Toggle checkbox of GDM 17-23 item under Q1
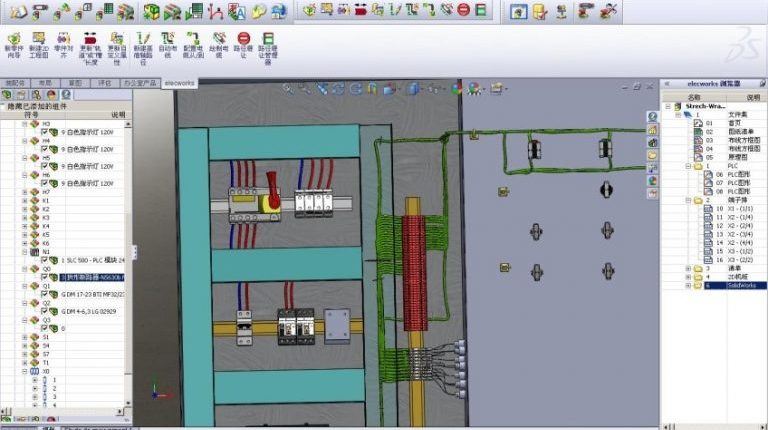Screen dimensions: 768x430 click(45, 294)
